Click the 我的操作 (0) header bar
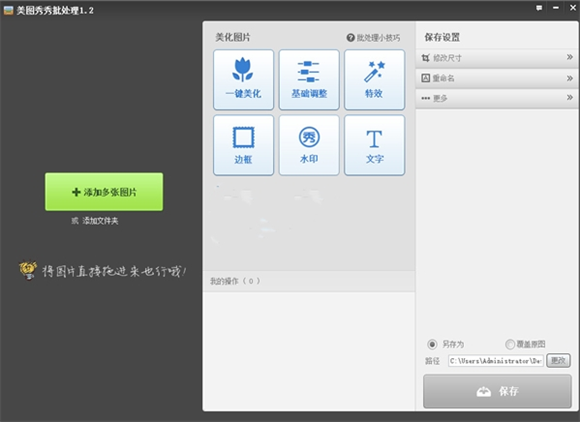Viewport: 580px width, 422px height. [x=309, y=281]
